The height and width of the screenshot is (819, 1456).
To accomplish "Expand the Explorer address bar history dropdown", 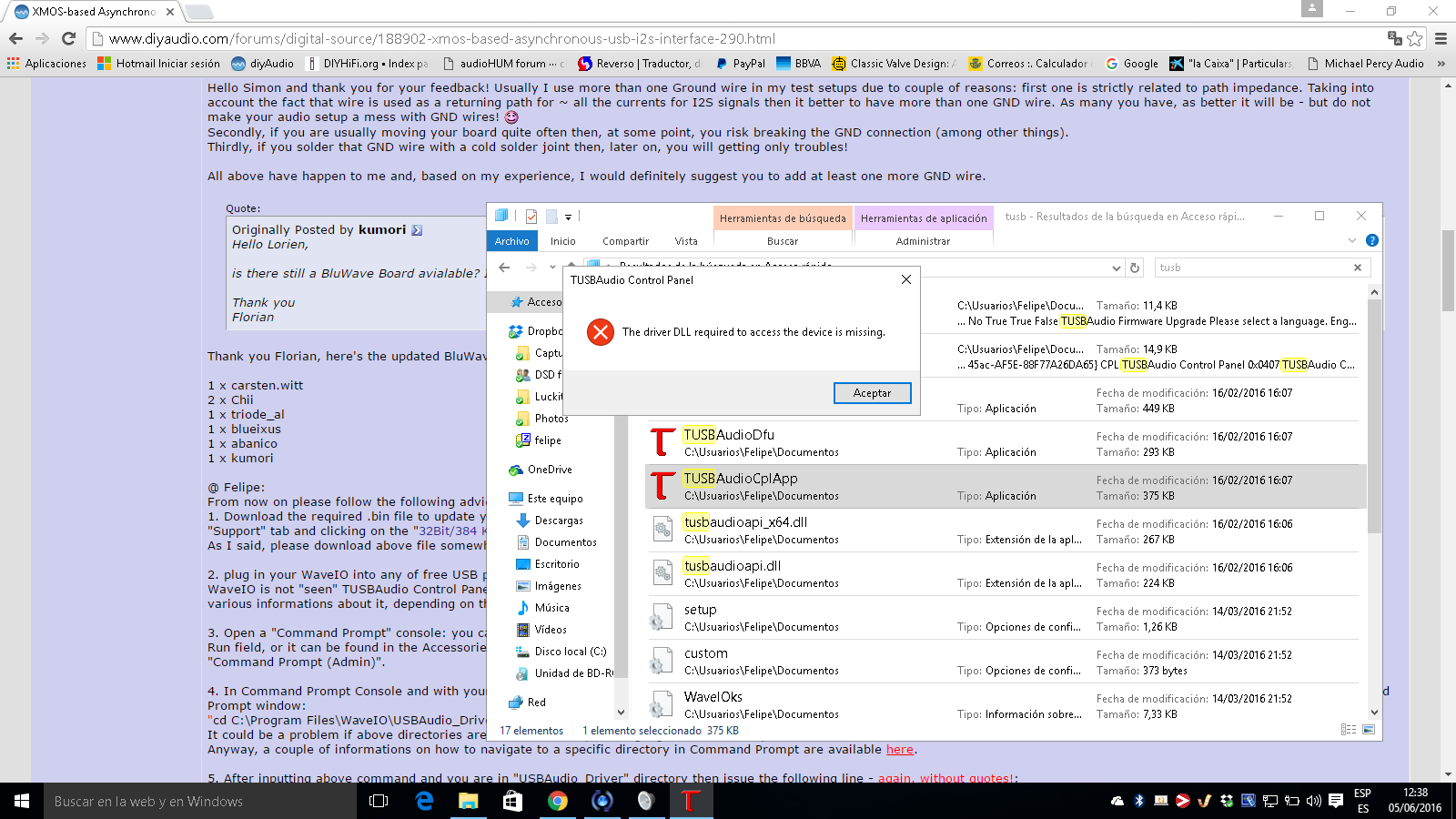I will (1117, 268).
